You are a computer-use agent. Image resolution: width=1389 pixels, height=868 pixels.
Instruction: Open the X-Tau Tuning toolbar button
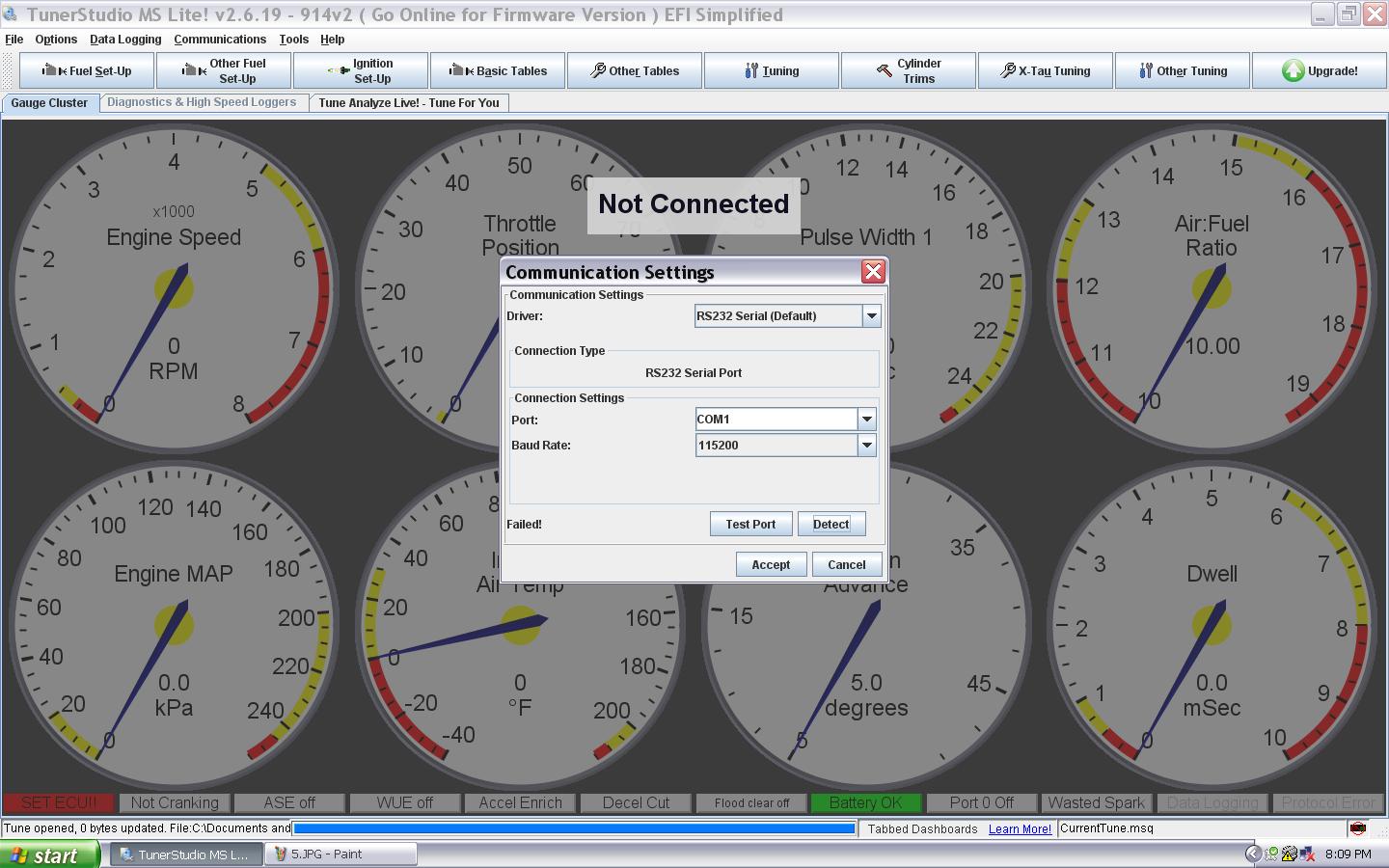tap(1045, 70)
